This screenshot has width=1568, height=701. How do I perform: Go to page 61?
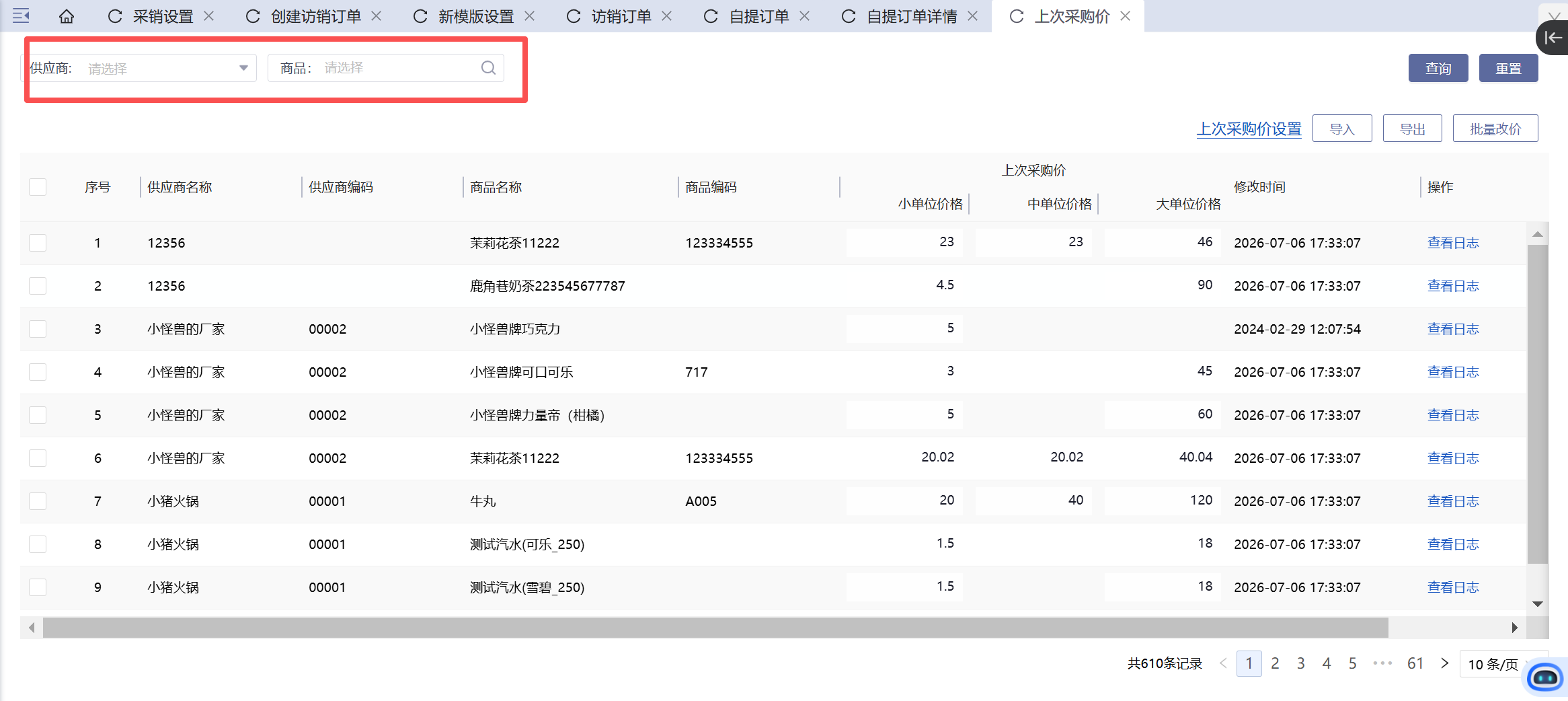pyautogui.click(x=1415, y=663)
